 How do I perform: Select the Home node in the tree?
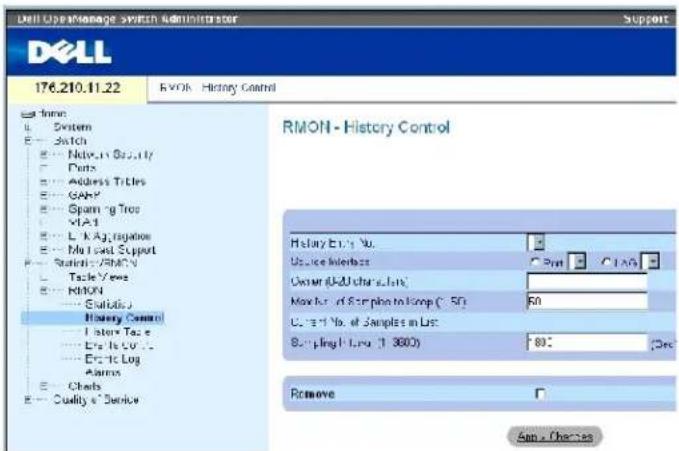point(53,114)
